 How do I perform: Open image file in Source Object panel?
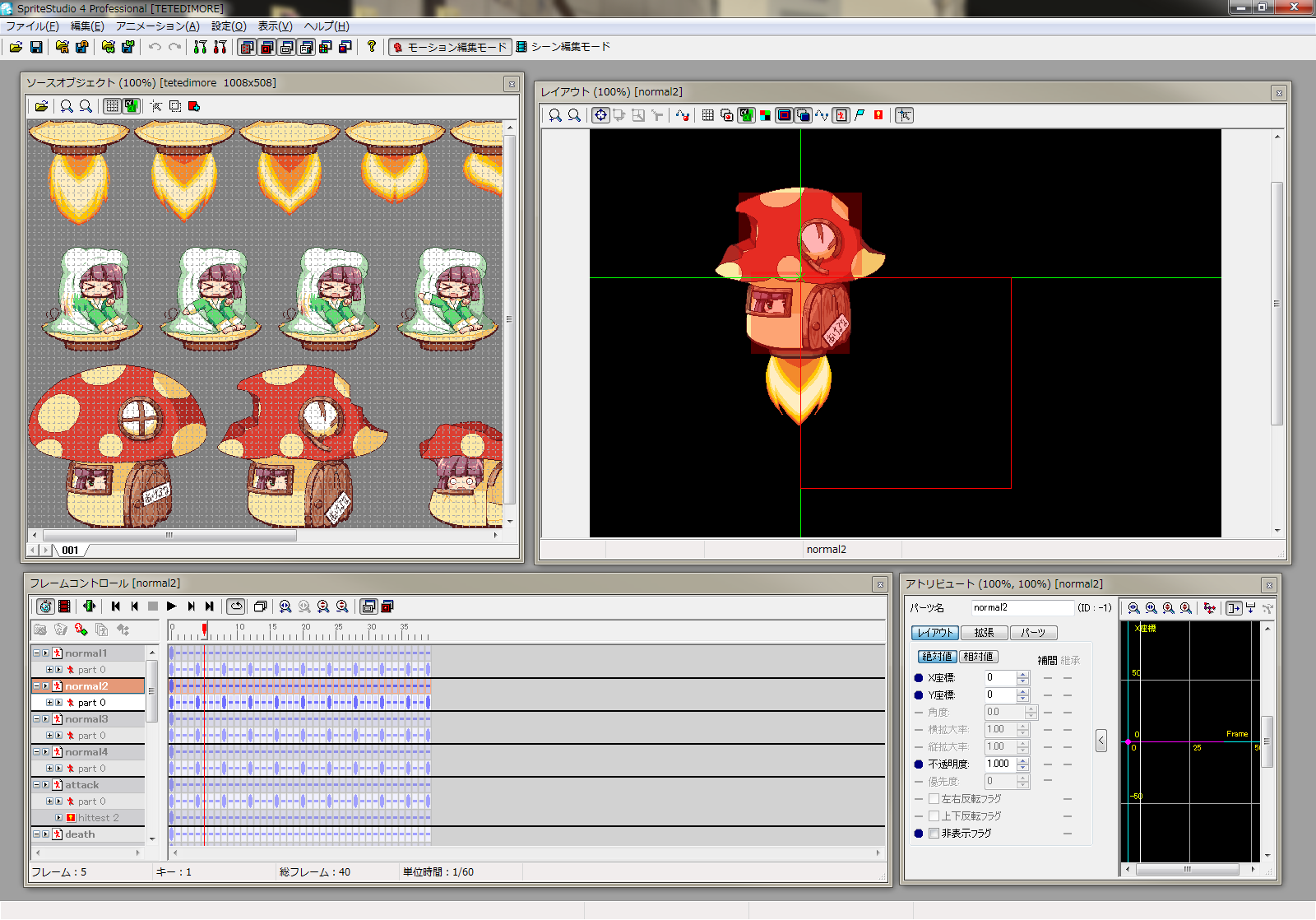41,106
